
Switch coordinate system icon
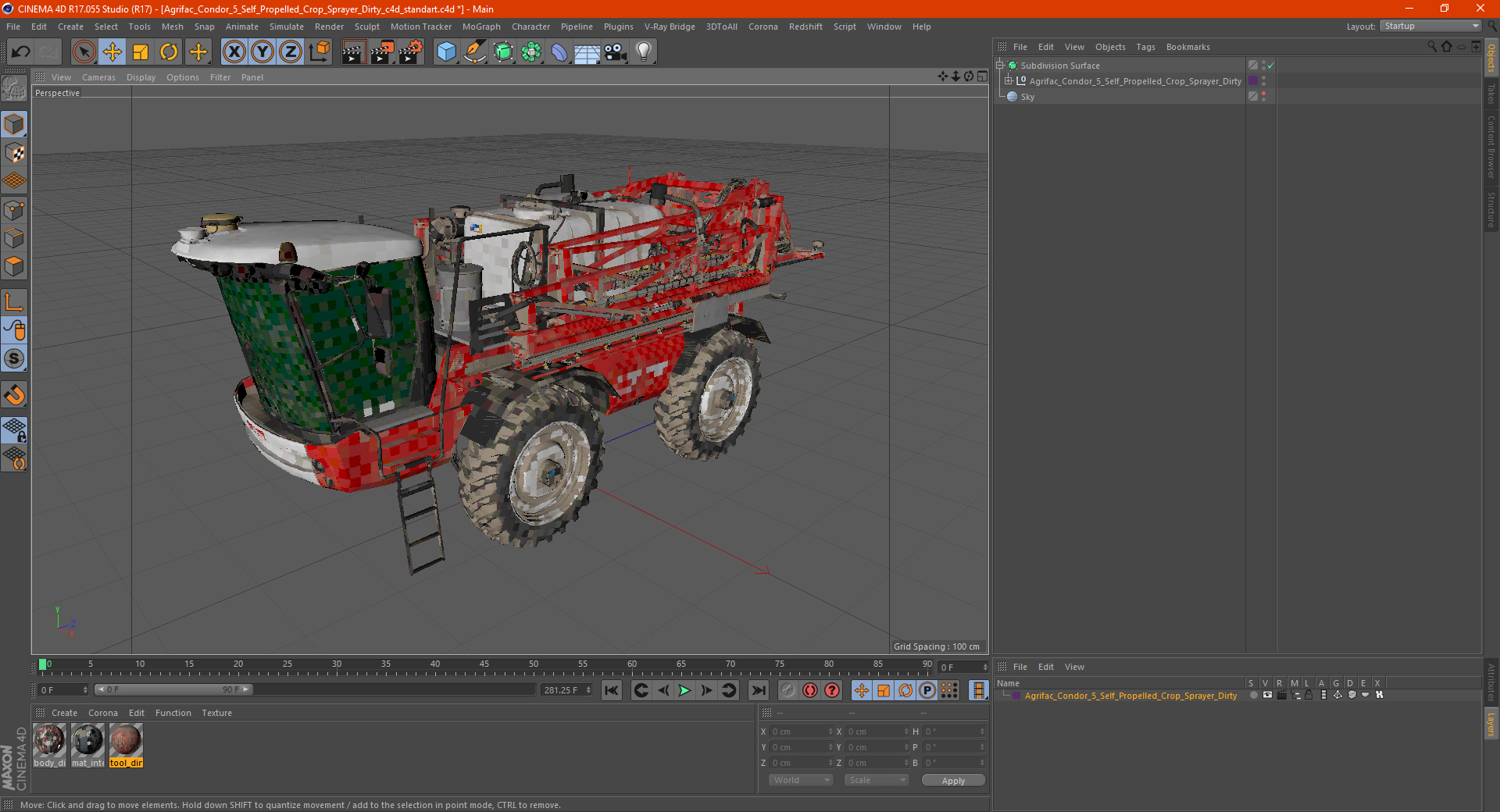point(320,52)
